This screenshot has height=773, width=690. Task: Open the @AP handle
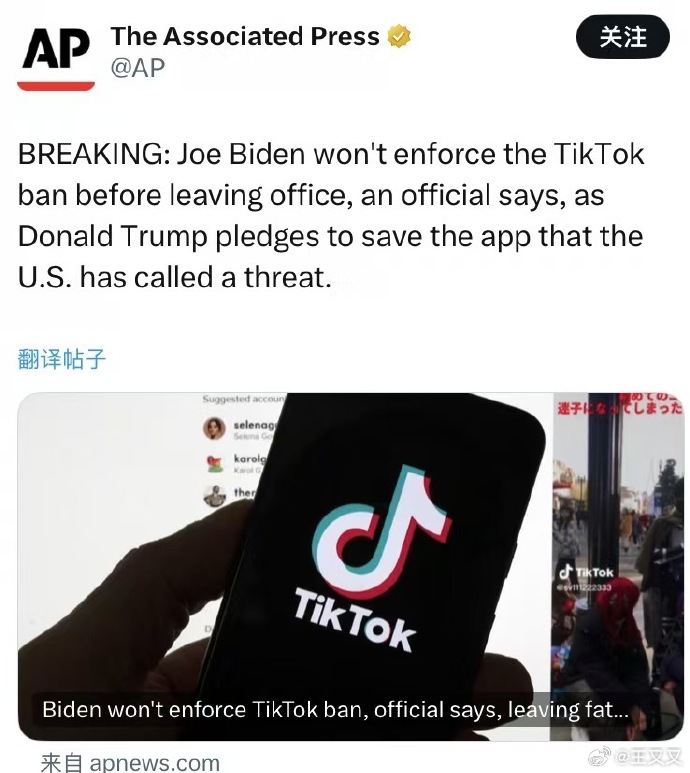138,68
